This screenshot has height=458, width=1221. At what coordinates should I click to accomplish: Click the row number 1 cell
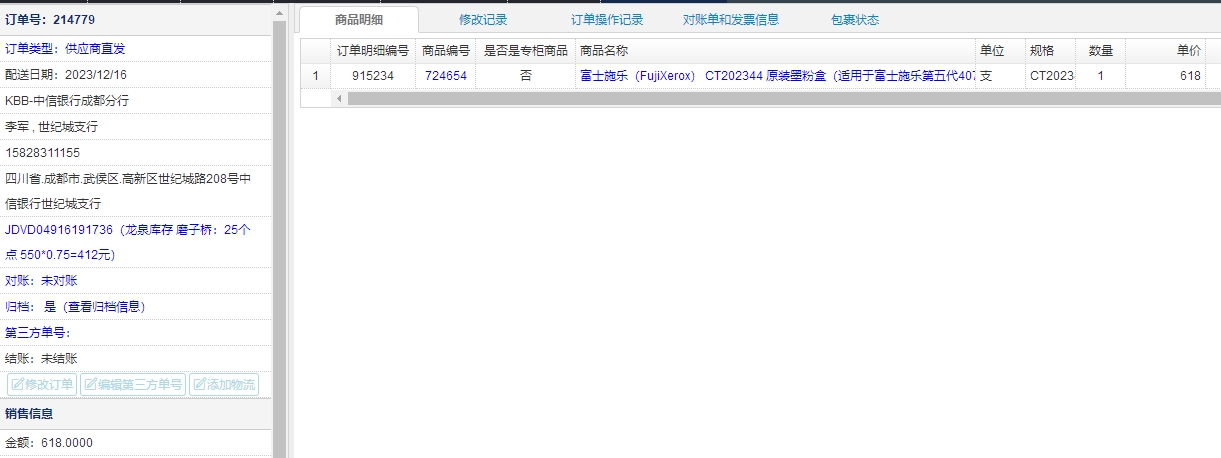316,76
